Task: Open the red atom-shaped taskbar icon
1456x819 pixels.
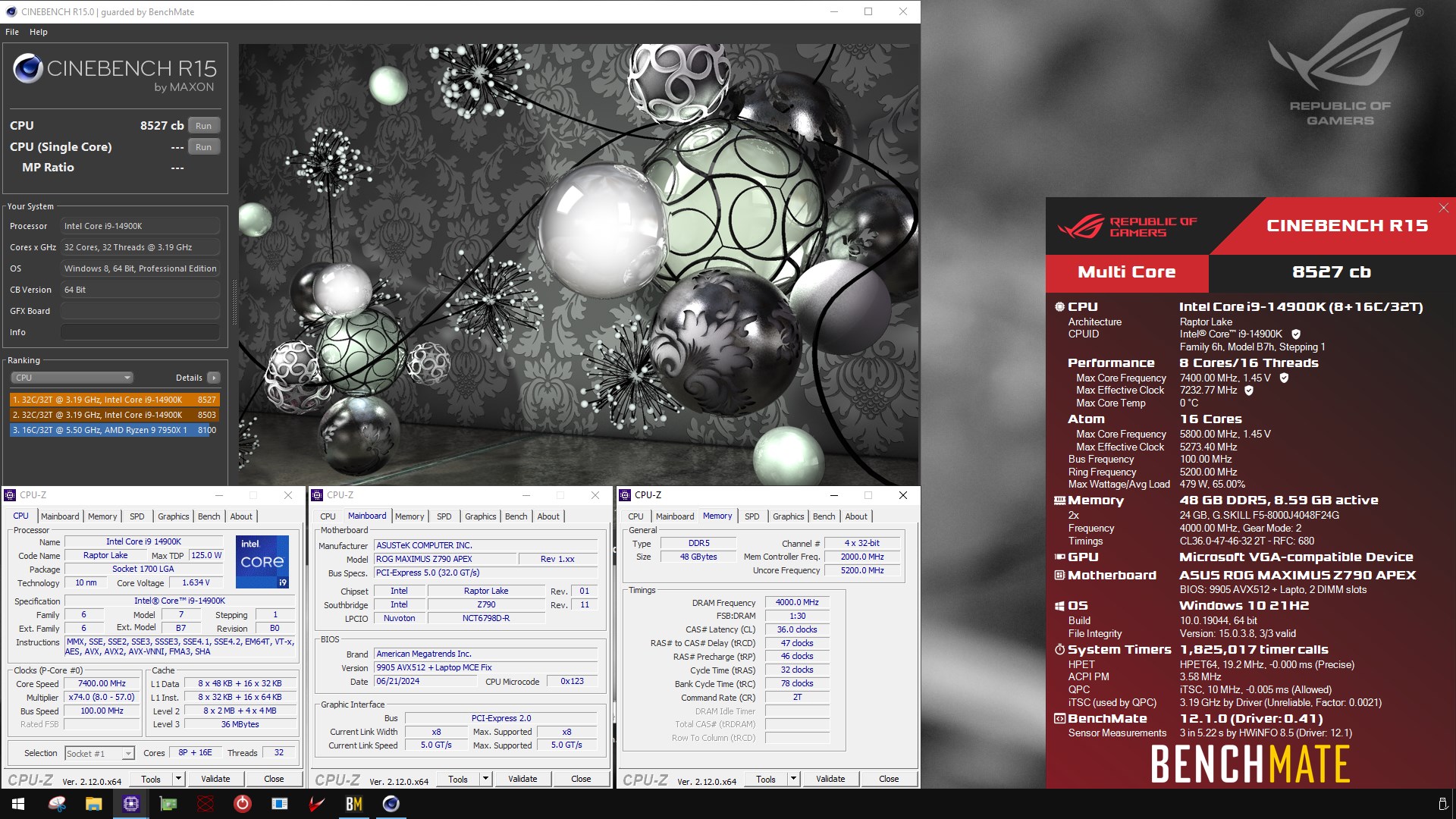Action: [205, 804]
